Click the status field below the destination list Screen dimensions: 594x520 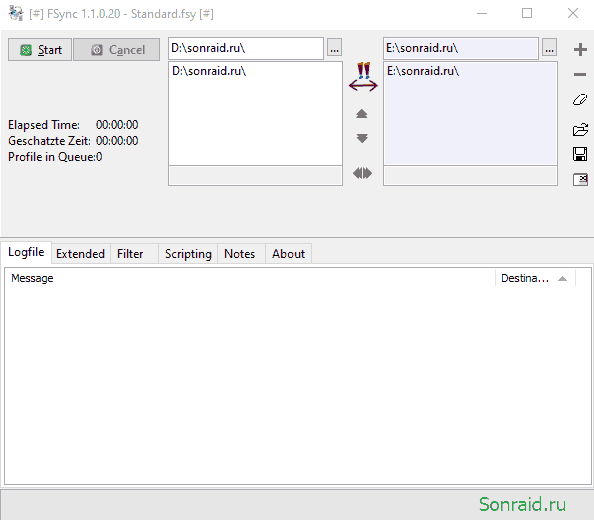click(x=470, y=175)
